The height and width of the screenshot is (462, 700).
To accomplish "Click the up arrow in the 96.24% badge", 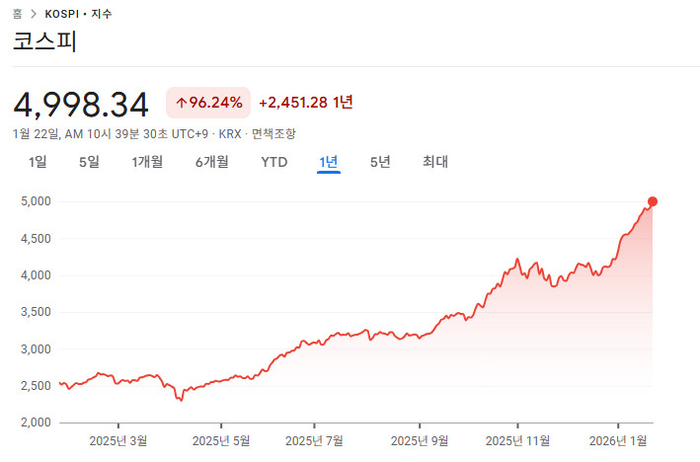I will (181, 102).
